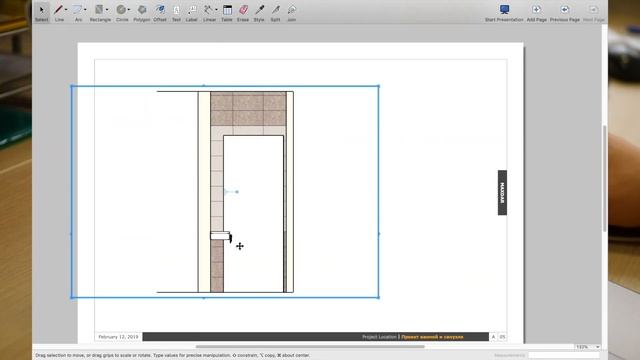Image resolution: width=640 pixels, height=360 pixels.
Task: Click Start Presentation monitor icon
Action: pos(504,9)
